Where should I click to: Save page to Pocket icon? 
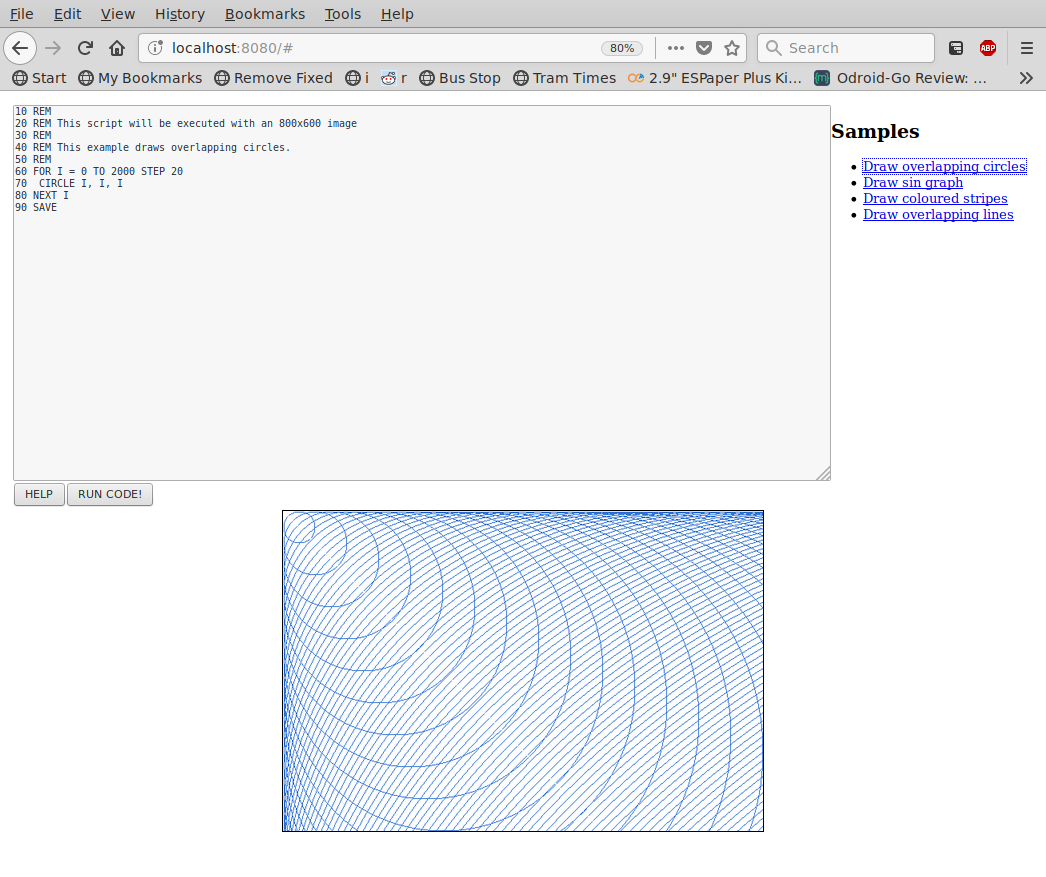coord(704,48)
